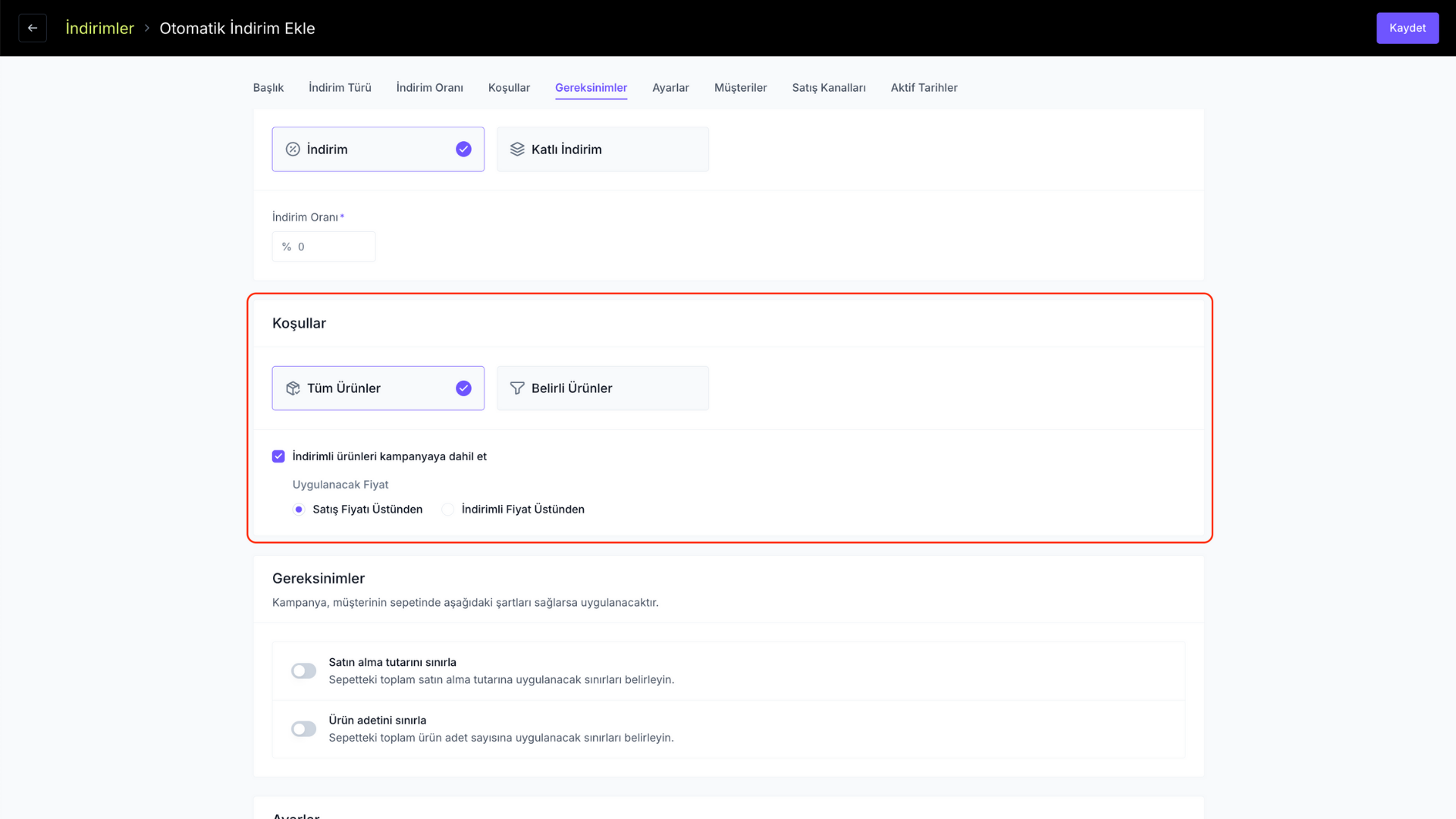Choose the Katlı İndirim card
Screen dimensions: 1456x819
[x=603, y=149]
